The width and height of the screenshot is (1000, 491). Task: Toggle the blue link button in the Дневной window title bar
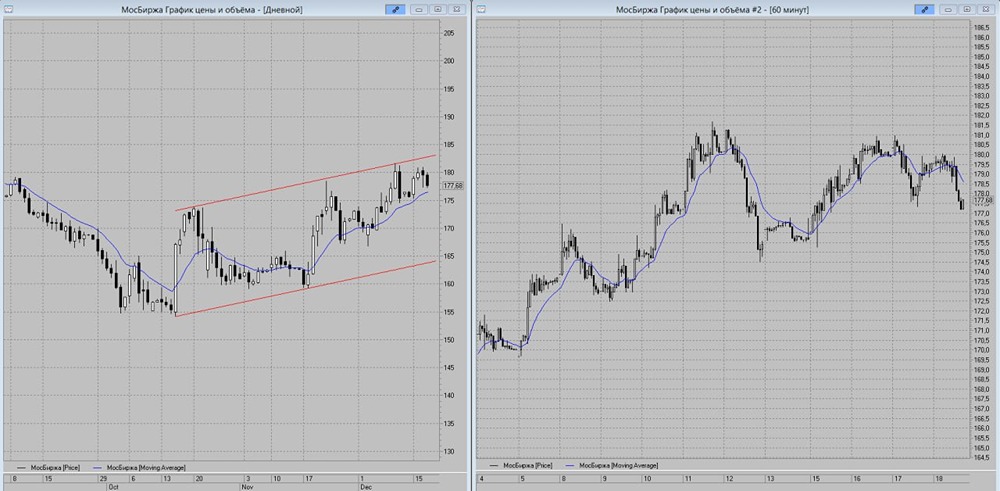395,10
